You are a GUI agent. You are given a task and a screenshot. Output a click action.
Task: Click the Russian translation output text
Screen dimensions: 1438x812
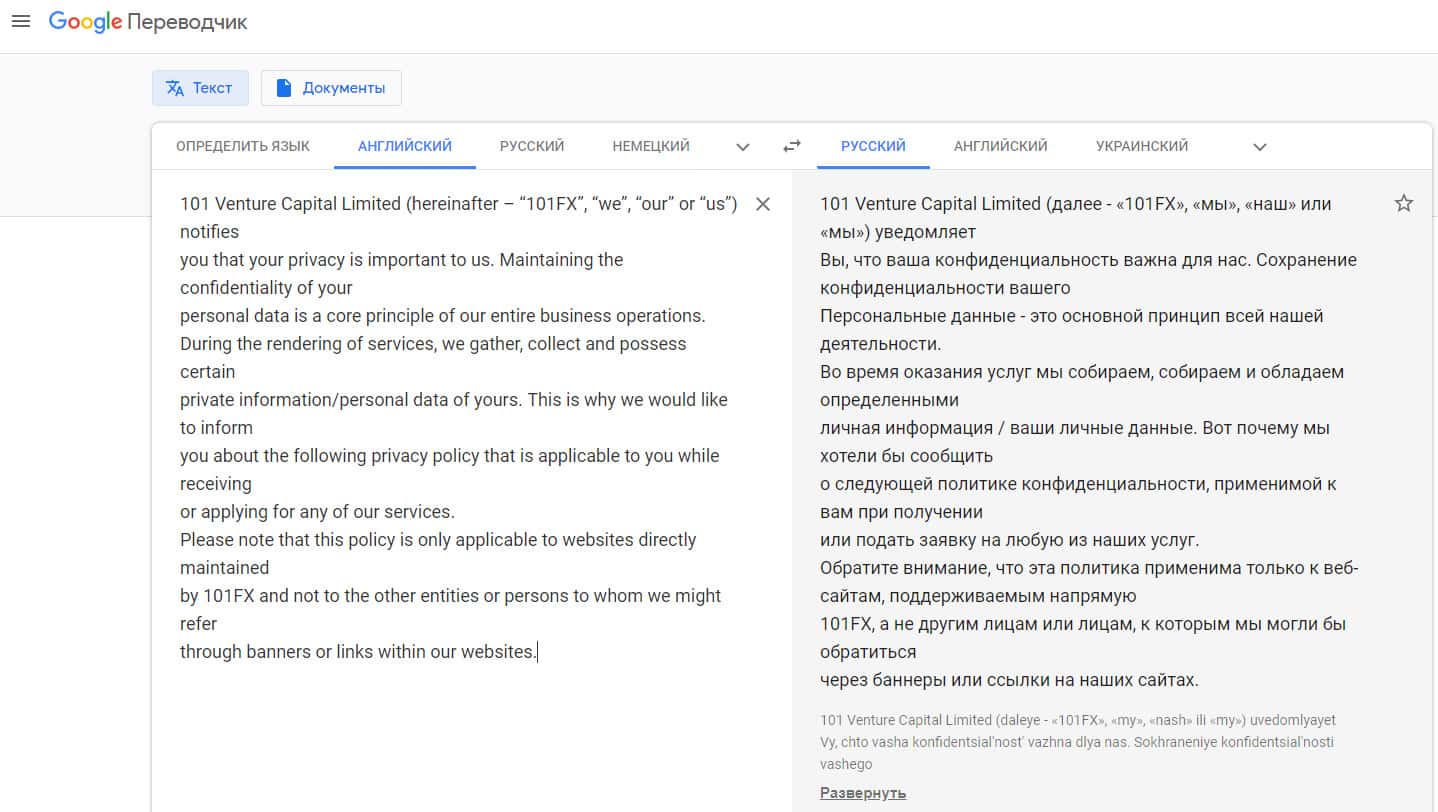1090,442
